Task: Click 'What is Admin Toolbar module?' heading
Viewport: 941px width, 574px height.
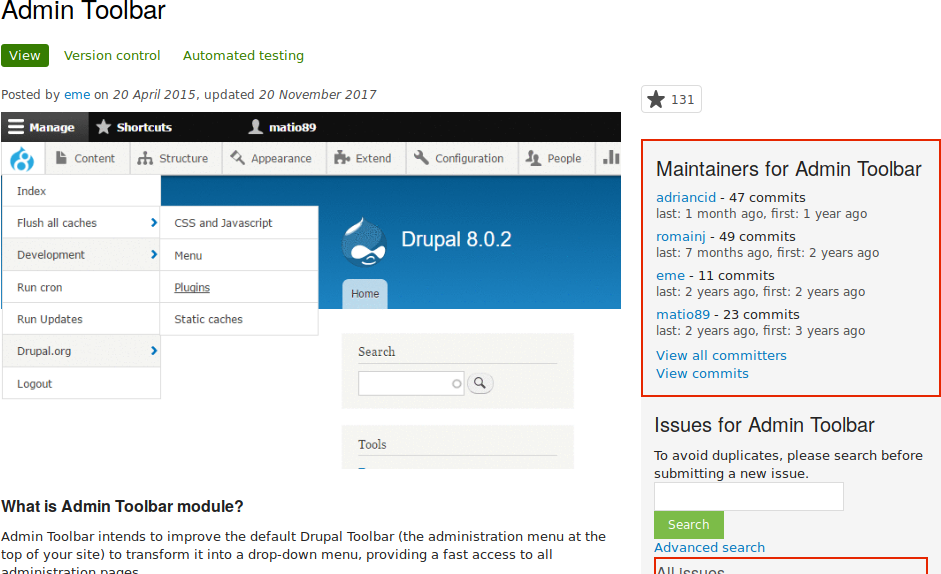Action: coord(122,506)
